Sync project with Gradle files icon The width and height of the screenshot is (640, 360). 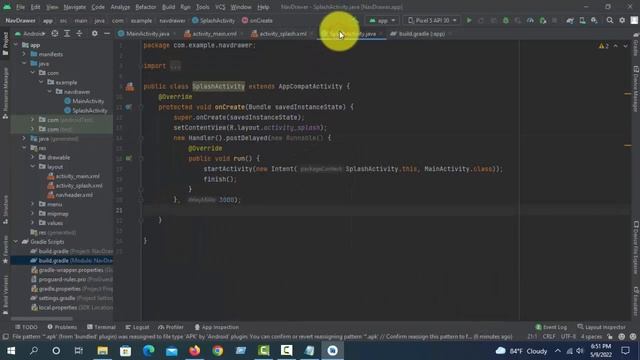tap(570, 20)
